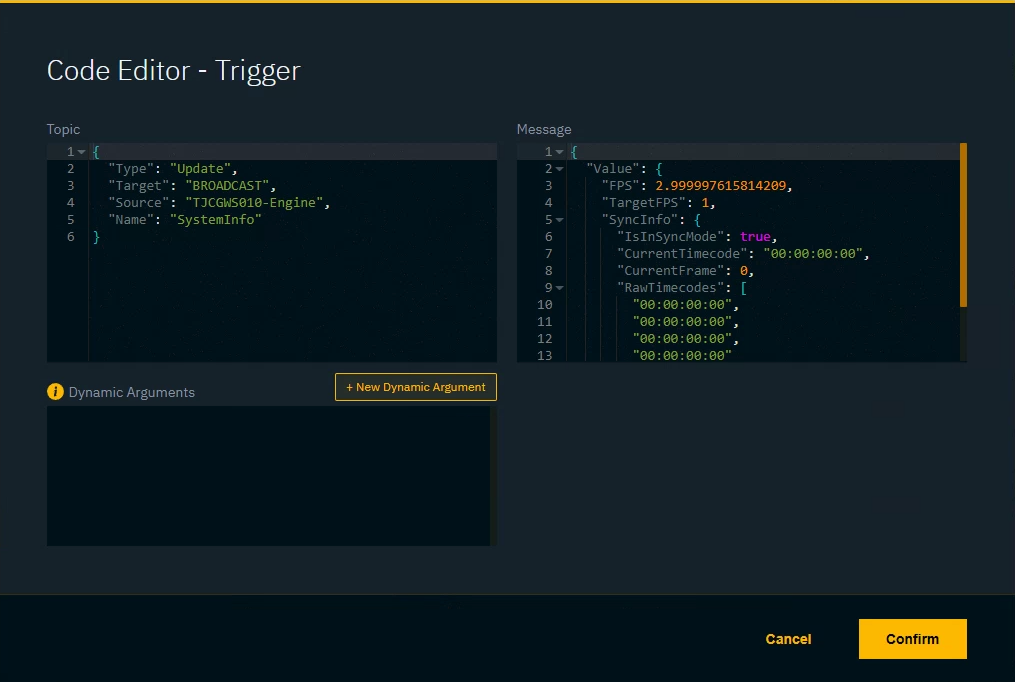
Task: Collapse the "Value" object on line 2
Action: (559, 169)
